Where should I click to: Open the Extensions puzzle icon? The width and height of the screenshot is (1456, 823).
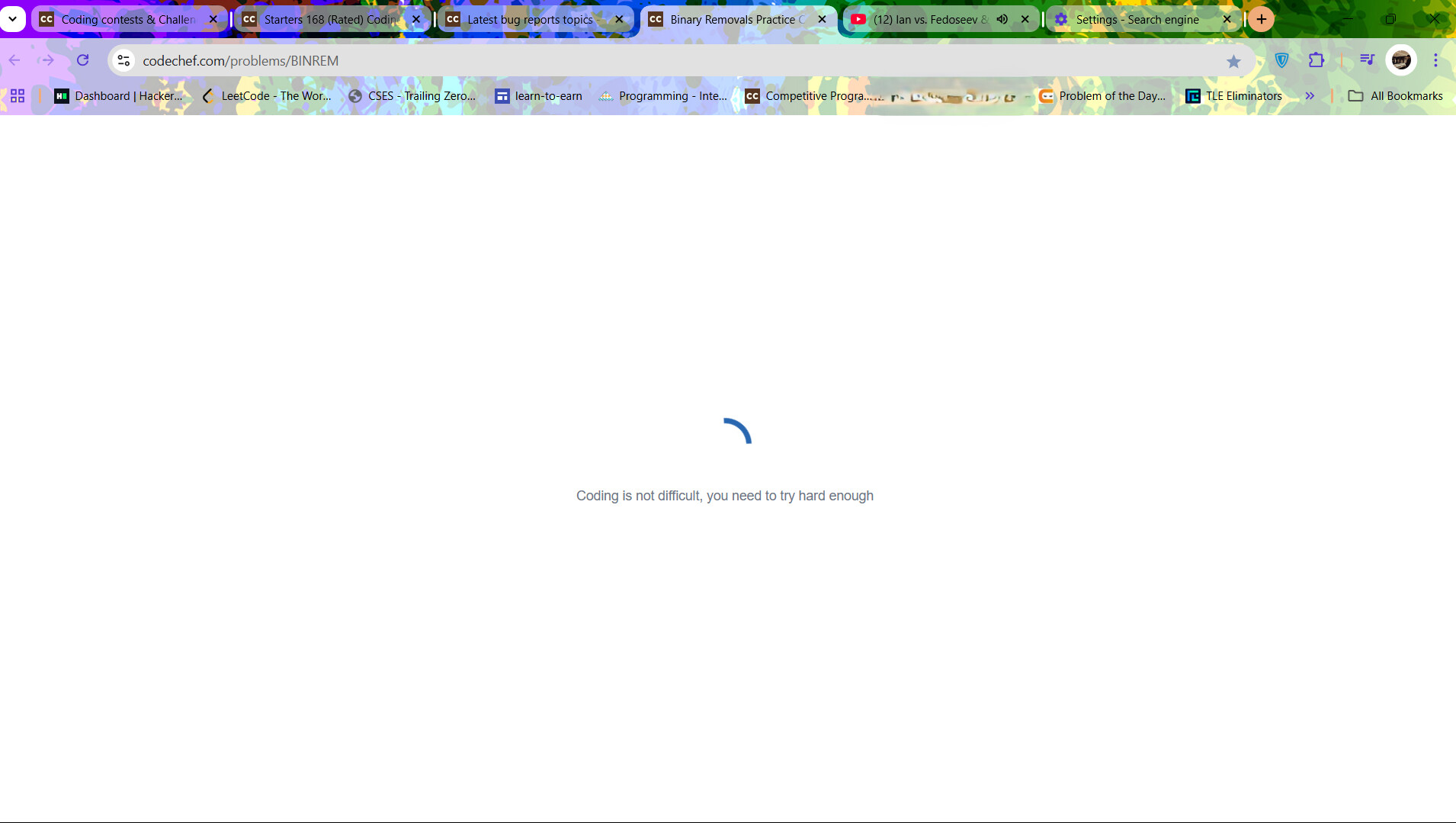click(1316, 60)
